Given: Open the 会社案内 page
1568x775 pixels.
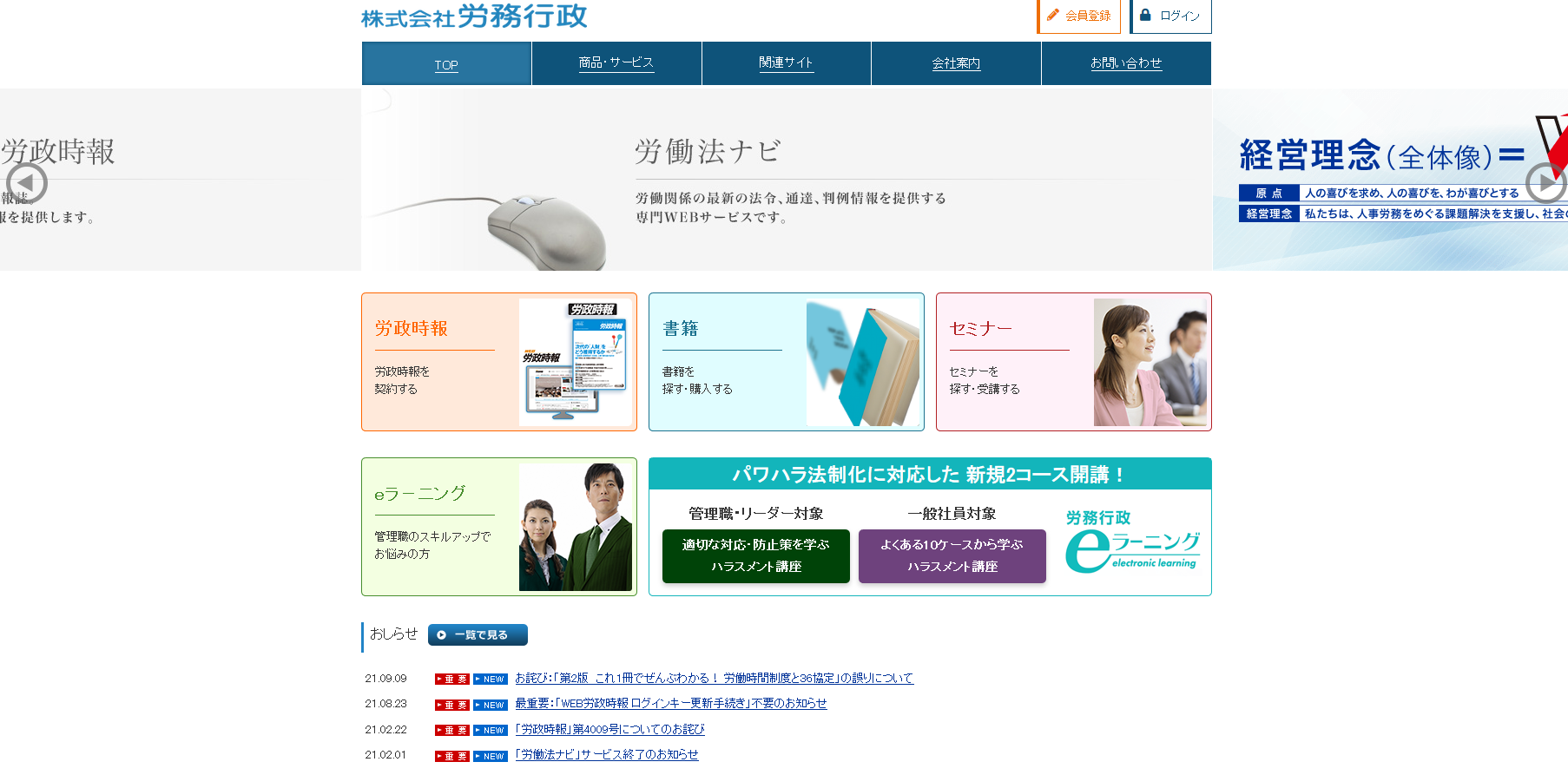Looking at the screenshot, I should 956,63.
